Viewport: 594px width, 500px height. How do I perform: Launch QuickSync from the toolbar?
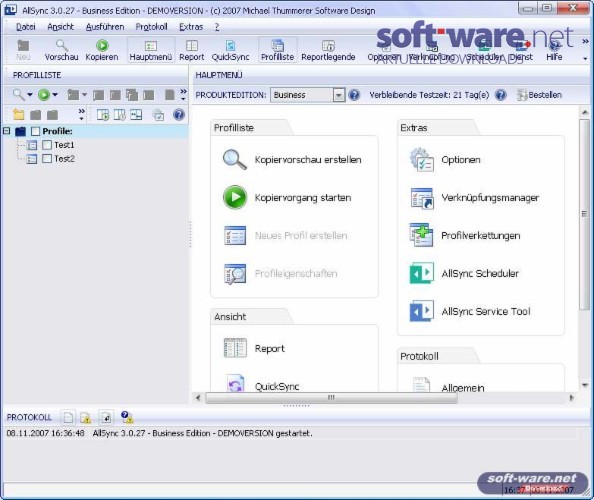pos(230,50)
